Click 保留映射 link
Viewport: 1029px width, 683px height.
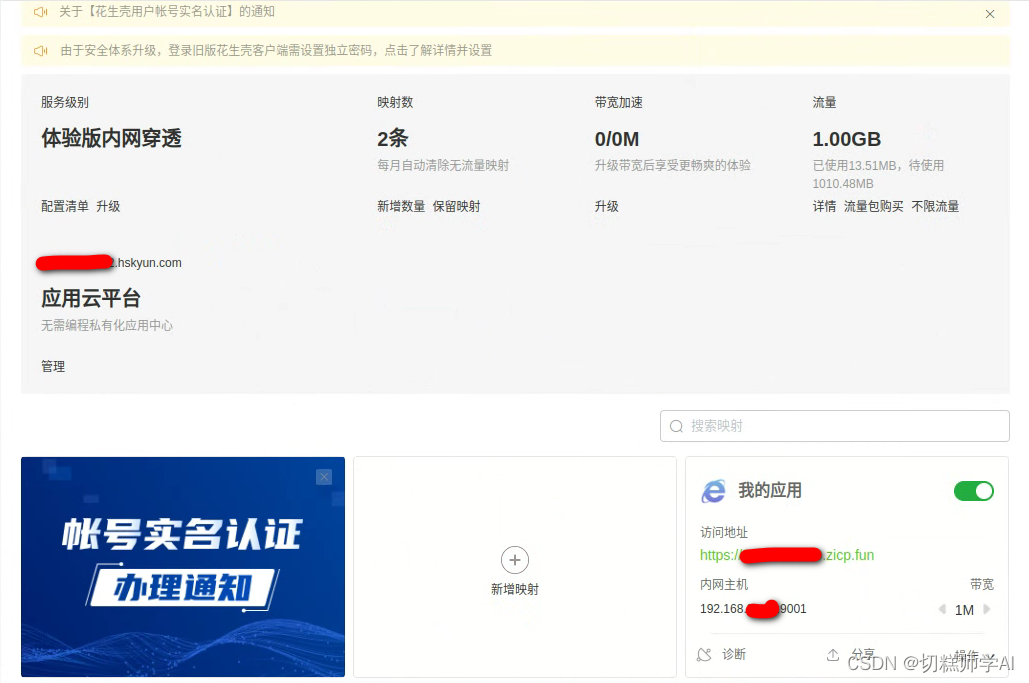[x=457, y=206]
